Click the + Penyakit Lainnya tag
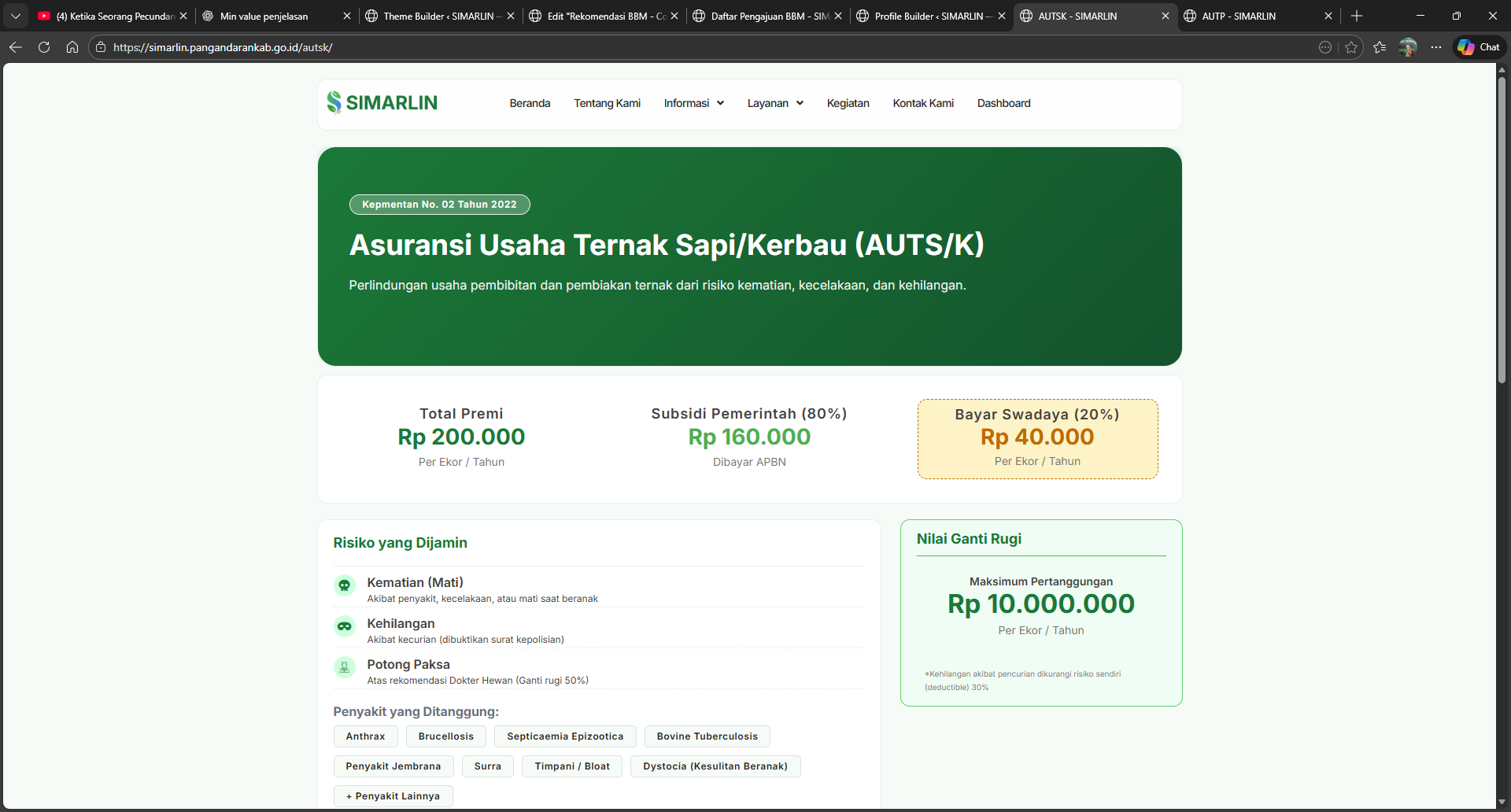Screen dimensions: 1511x812 click(393, 796)
